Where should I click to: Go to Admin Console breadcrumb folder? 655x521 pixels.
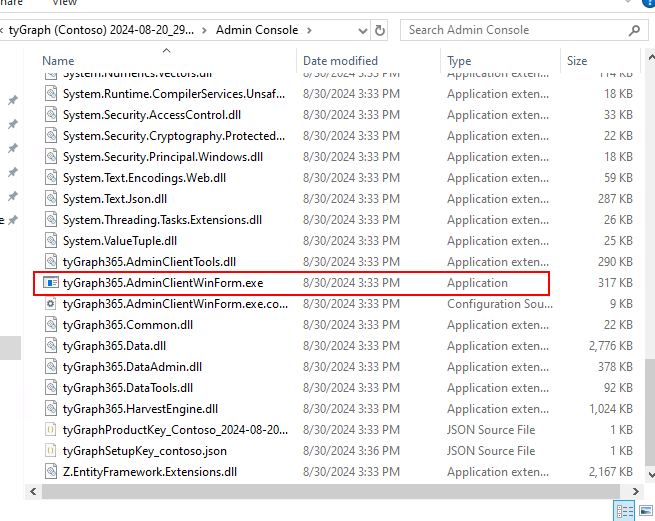[257, 30]
